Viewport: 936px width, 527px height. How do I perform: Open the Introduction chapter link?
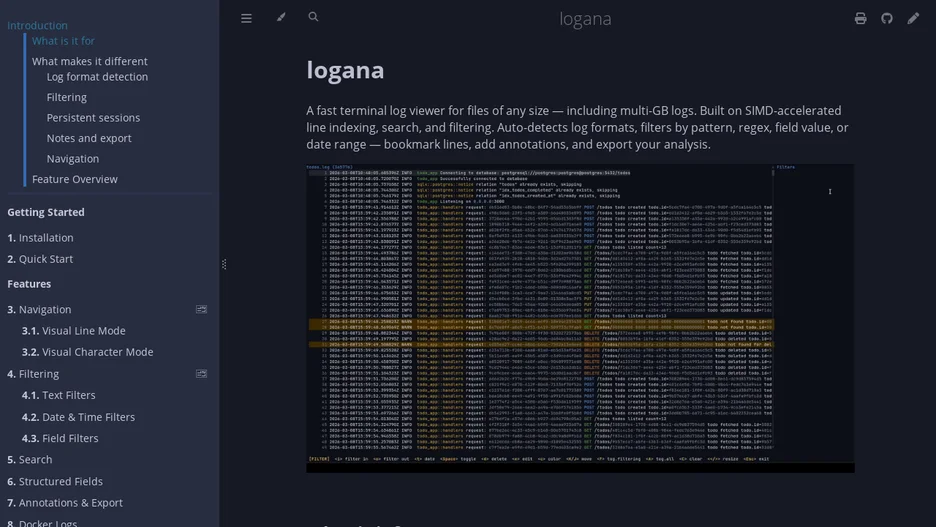coord(37,25)
